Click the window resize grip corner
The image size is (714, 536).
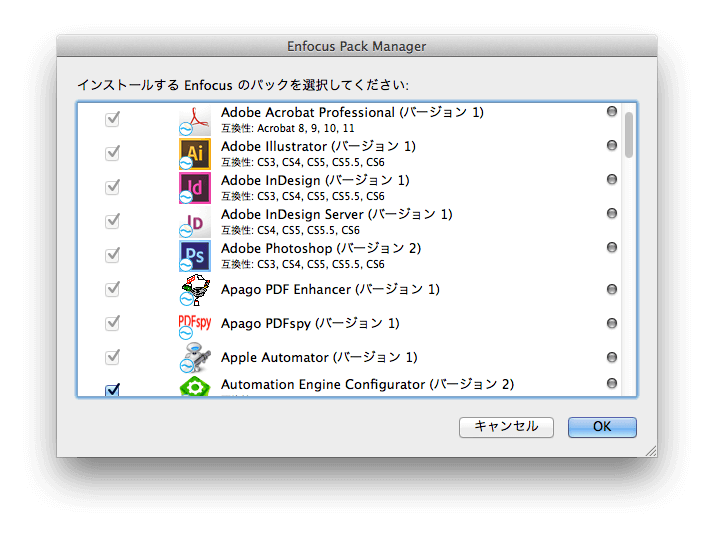(x=651, y=451)
